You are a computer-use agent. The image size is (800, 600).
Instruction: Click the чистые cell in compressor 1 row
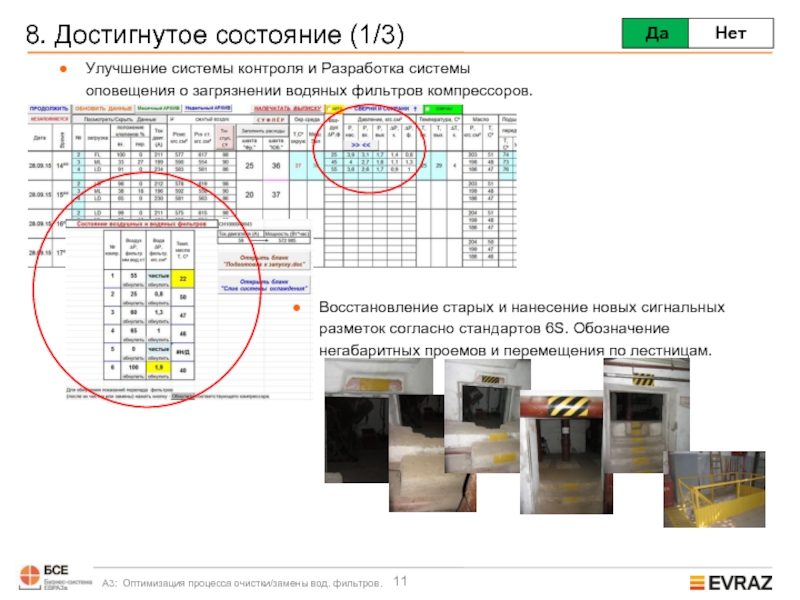point(159,276)
